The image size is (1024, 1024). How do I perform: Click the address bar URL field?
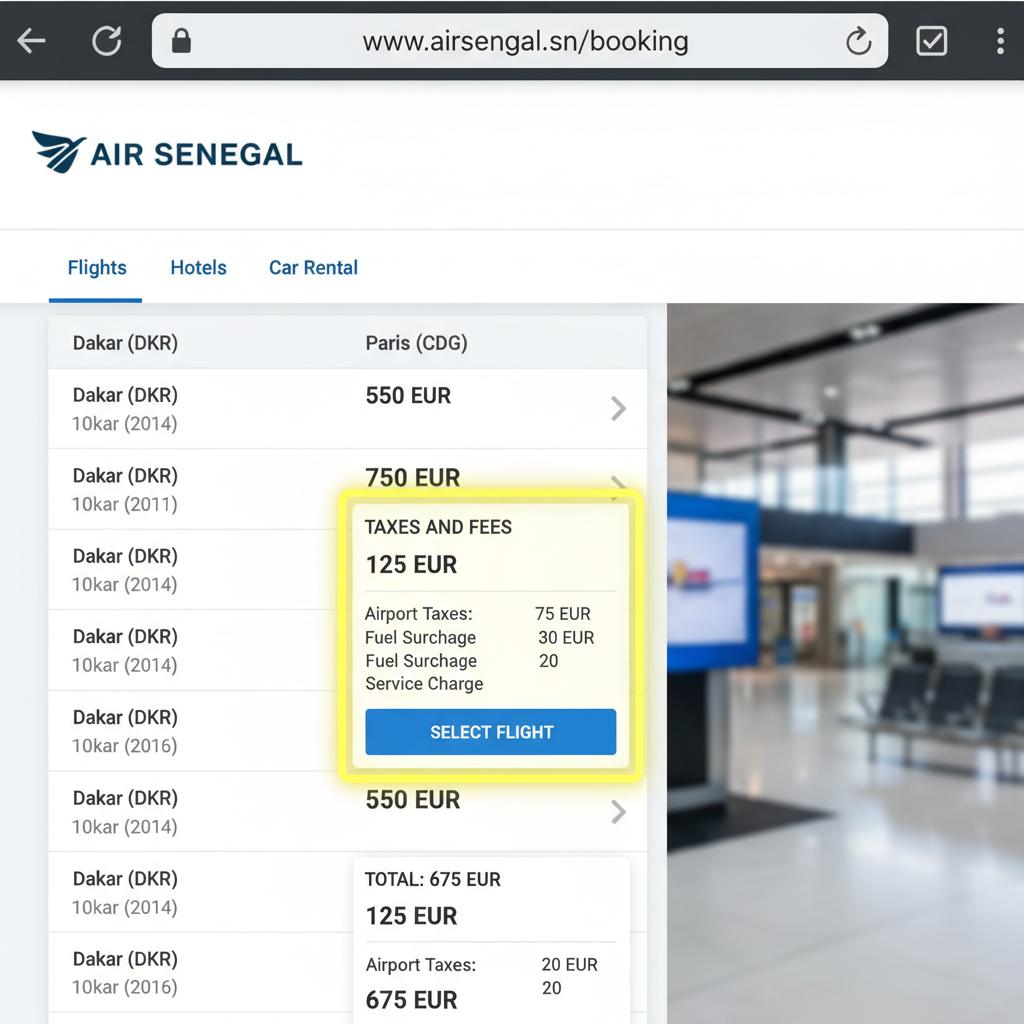click(525, 41)
